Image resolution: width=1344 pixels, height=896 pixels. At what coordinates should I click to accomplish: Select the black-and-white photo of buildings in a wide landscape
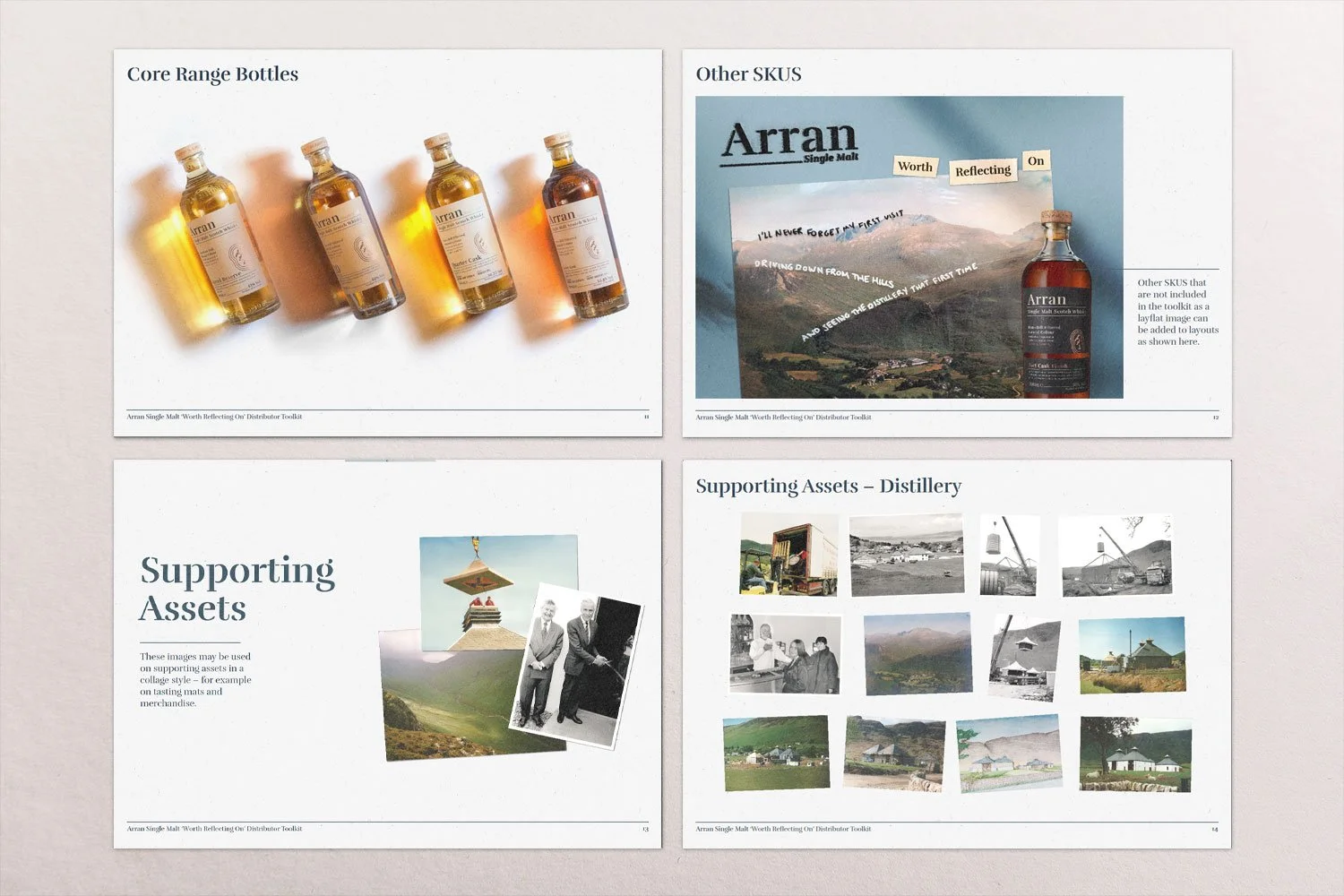[x=907, y=555]
